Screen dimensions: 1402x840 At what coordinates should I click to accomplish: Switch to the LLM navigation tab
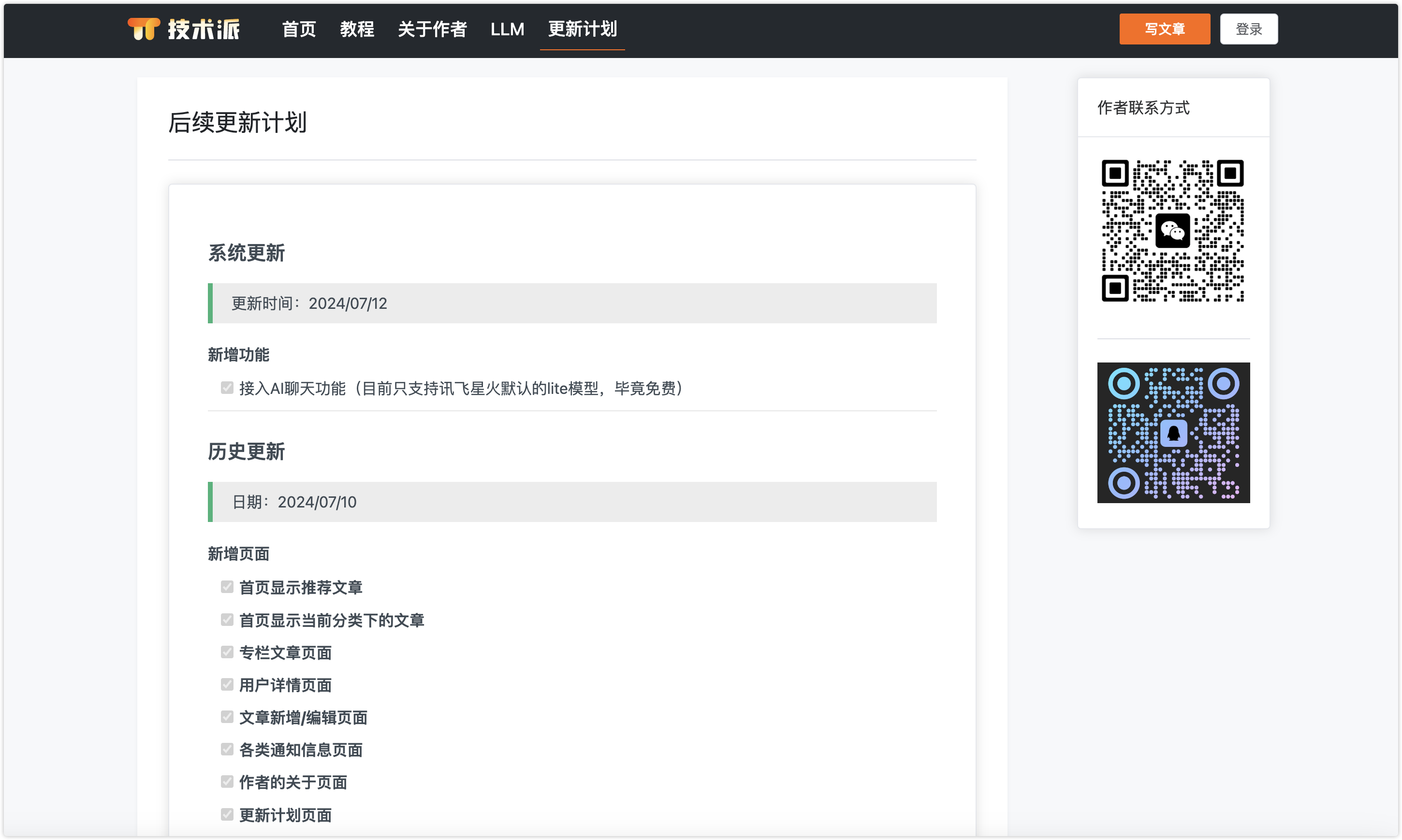tap(507, 29)
